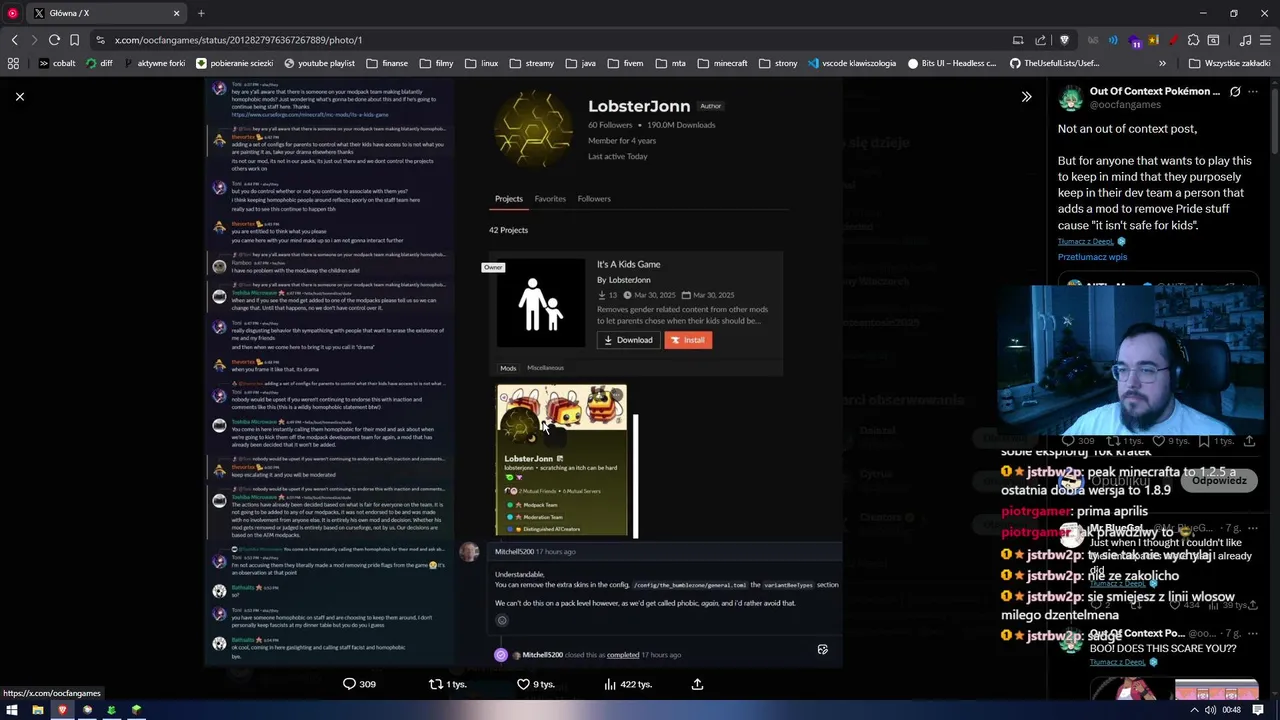Expand the strony bookmark folder

(778, 63)
